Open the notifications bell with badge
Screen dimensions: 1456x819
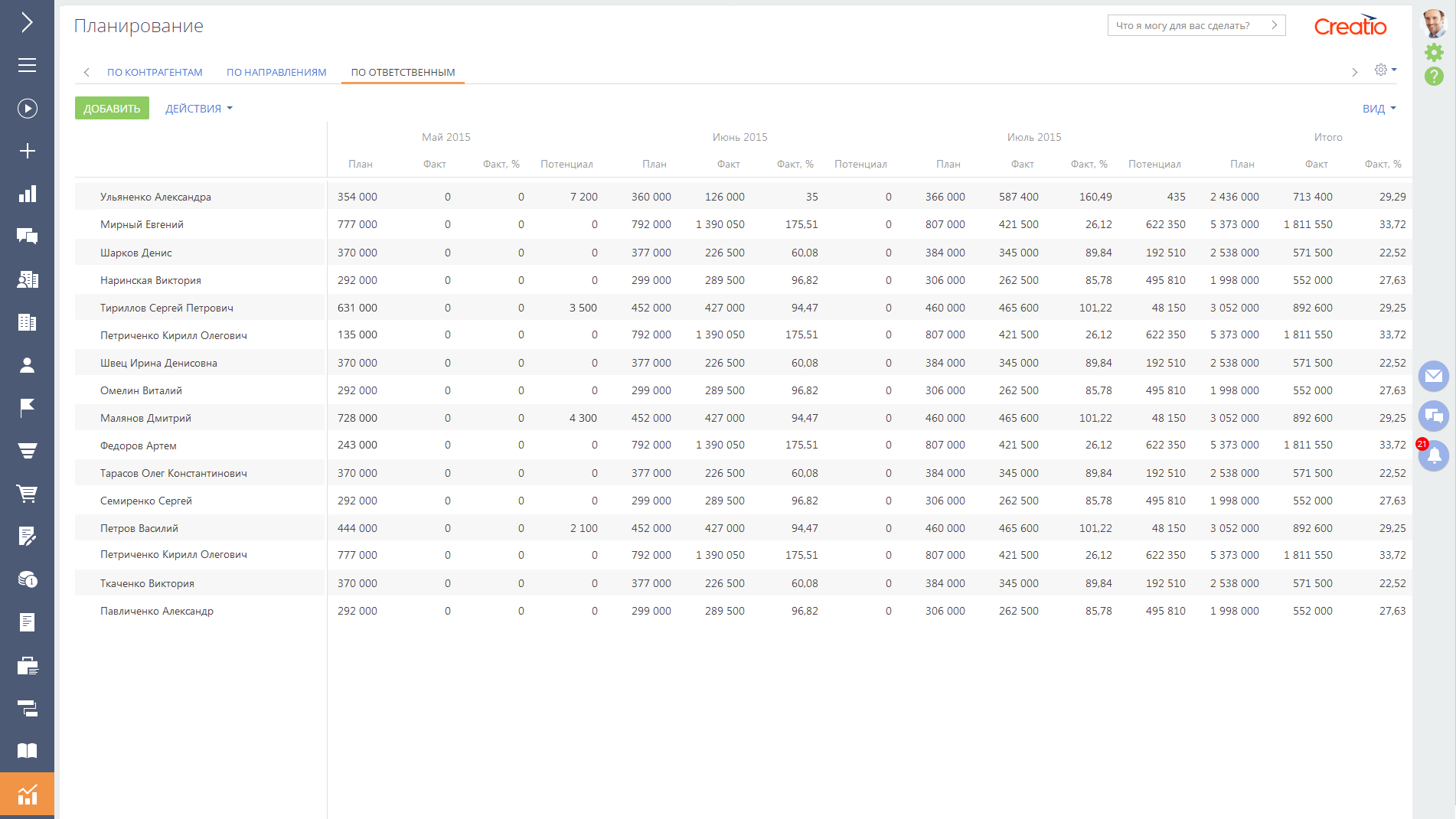pos(1434,455)
